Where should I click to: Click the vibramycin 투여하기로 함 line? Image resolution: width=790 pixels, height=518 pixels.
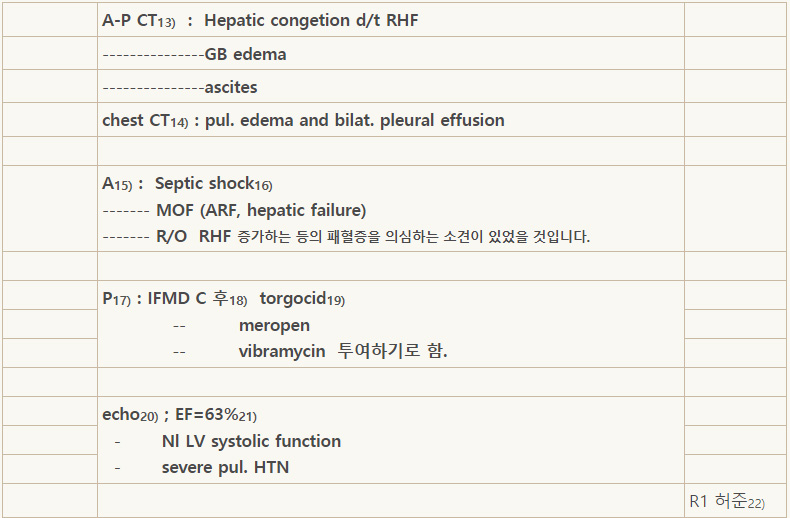tap(343, 351)
